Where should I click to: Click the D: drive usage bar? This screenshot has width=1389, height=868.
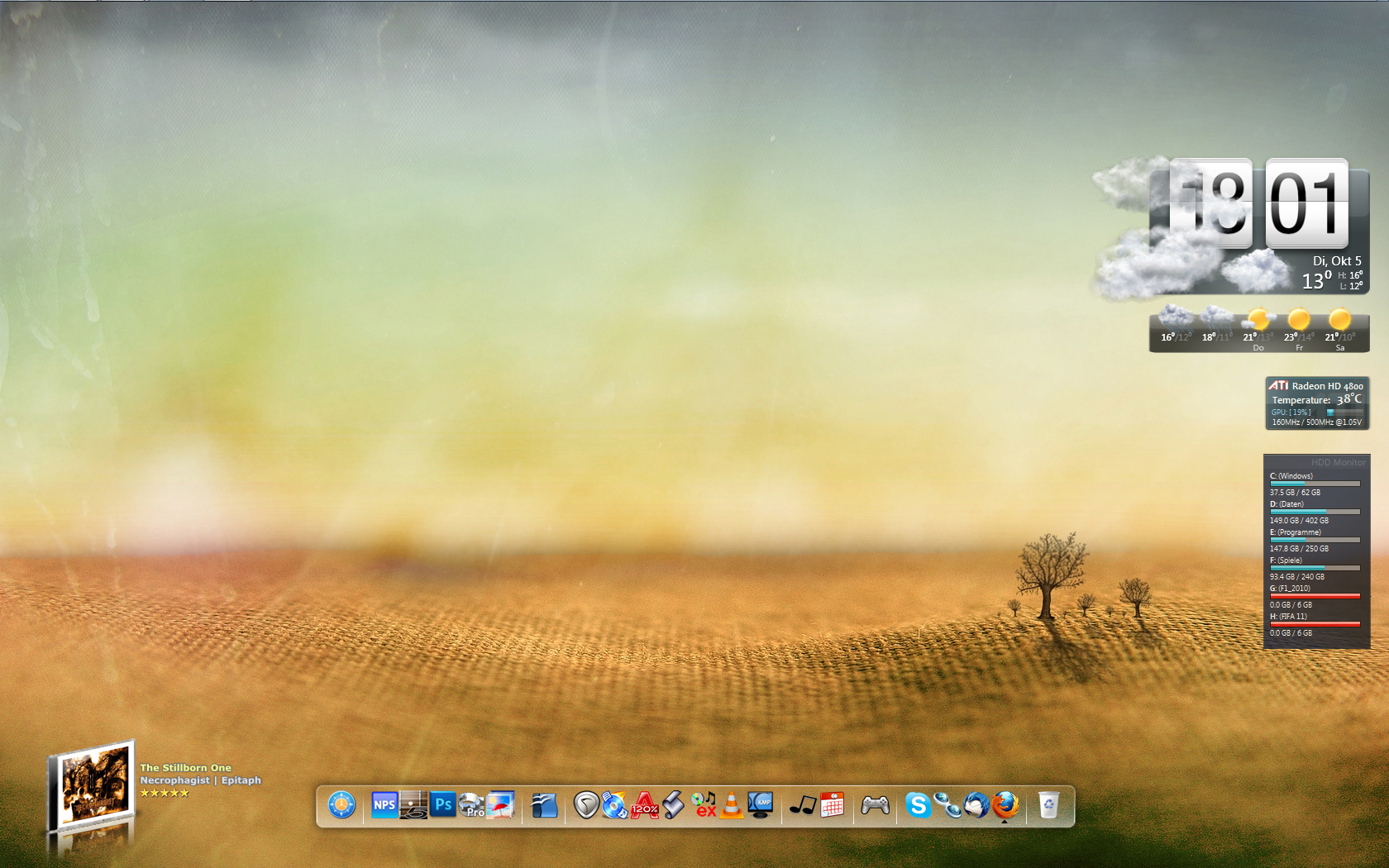click(1315, 512)
